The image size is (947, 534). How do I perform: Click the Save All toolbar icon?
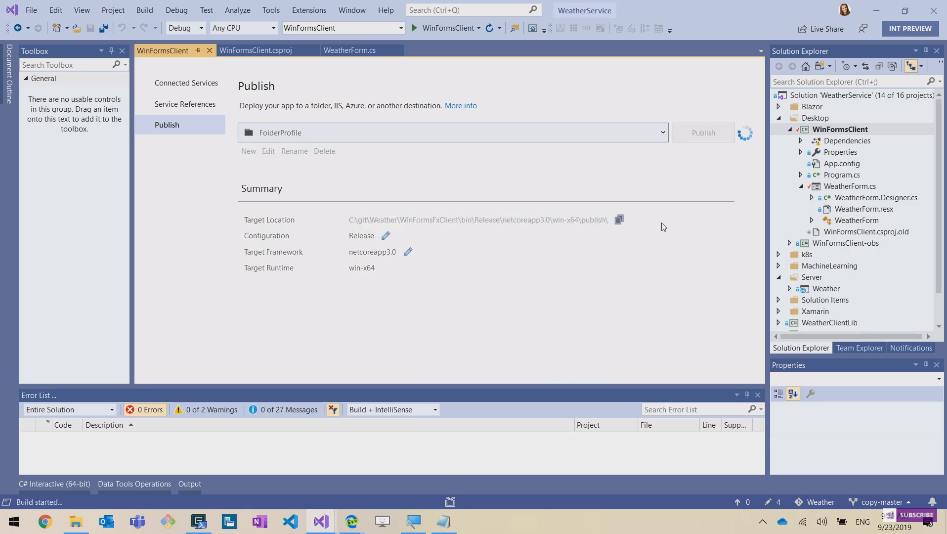coord(103,28)
